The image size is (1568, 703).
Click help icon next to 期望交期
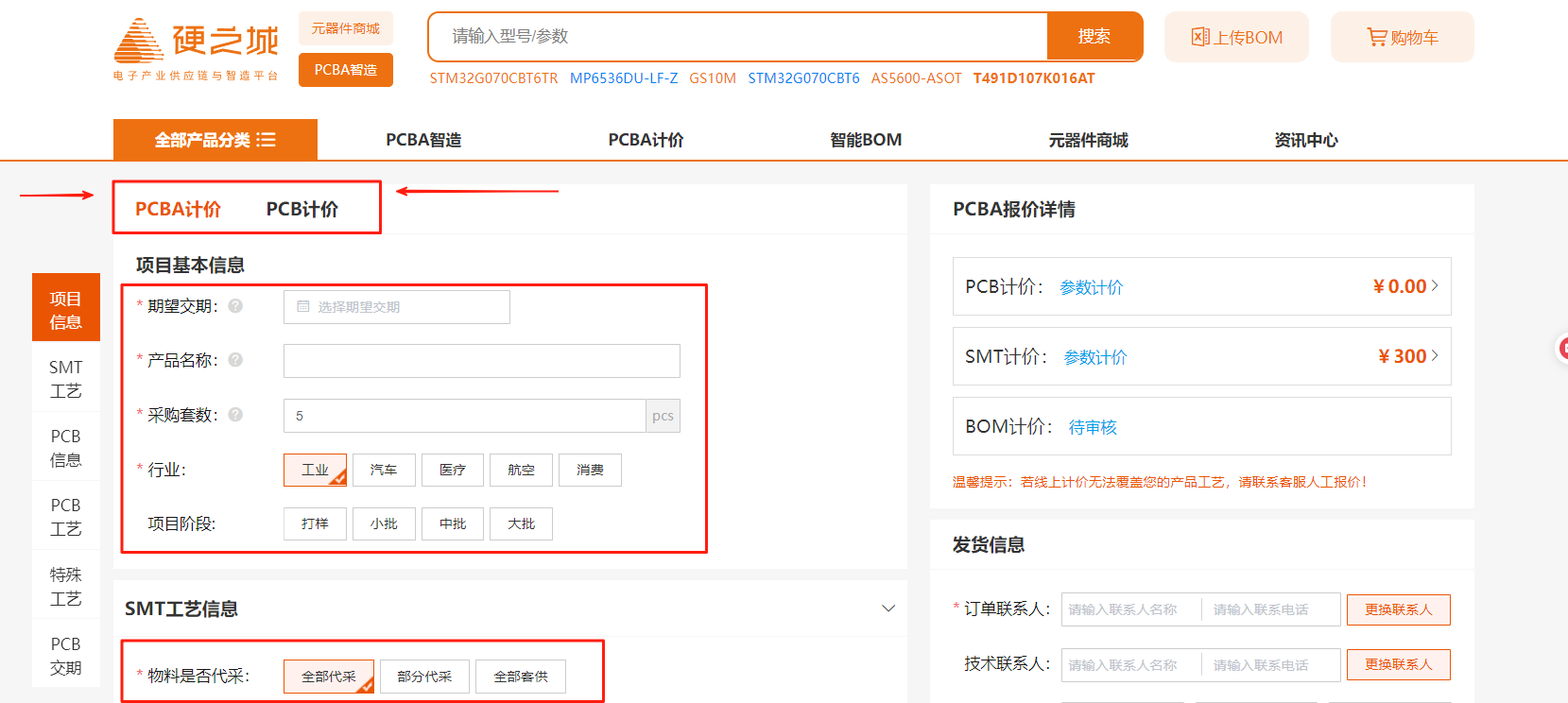[x=235, y=306]
